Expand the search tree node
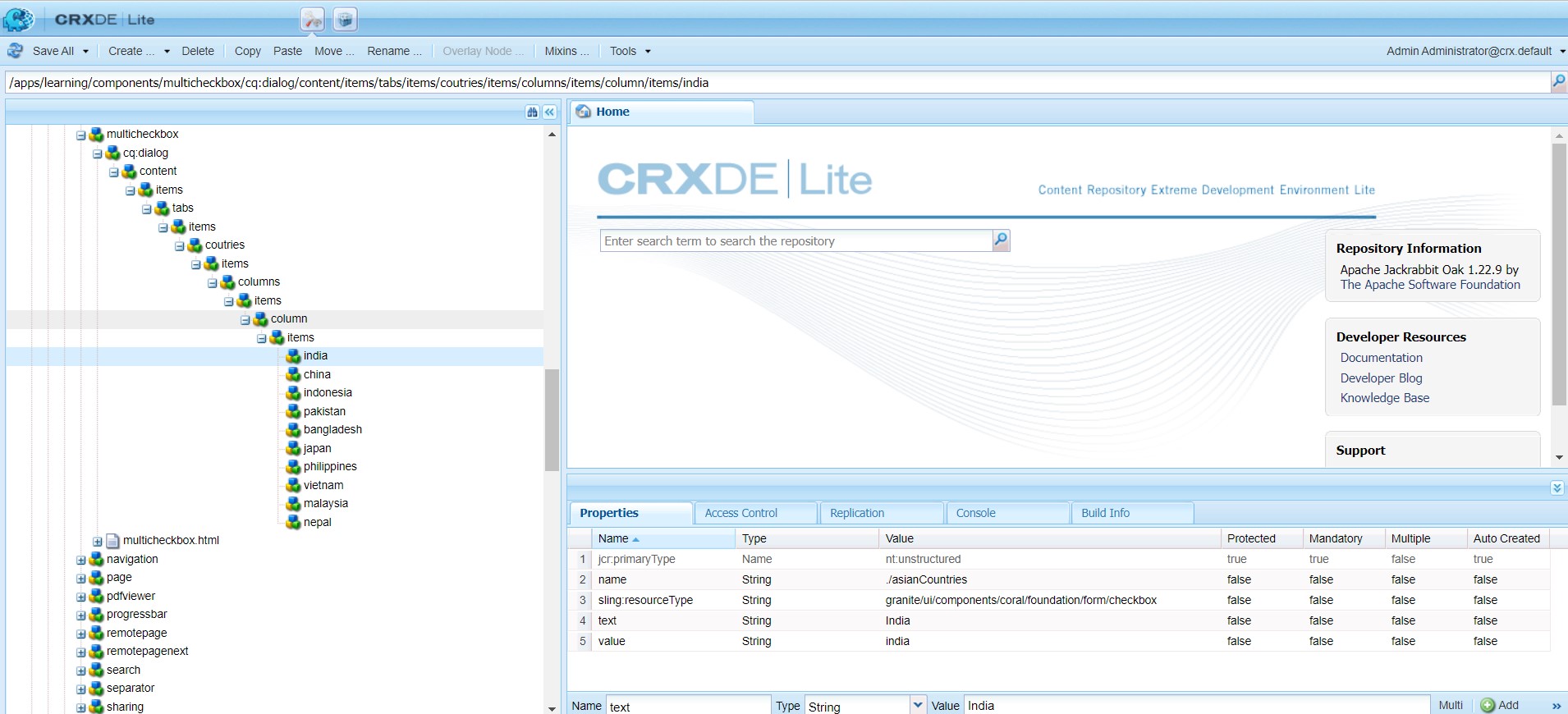This screenshot has height=714, width=1568. [80, 671]
